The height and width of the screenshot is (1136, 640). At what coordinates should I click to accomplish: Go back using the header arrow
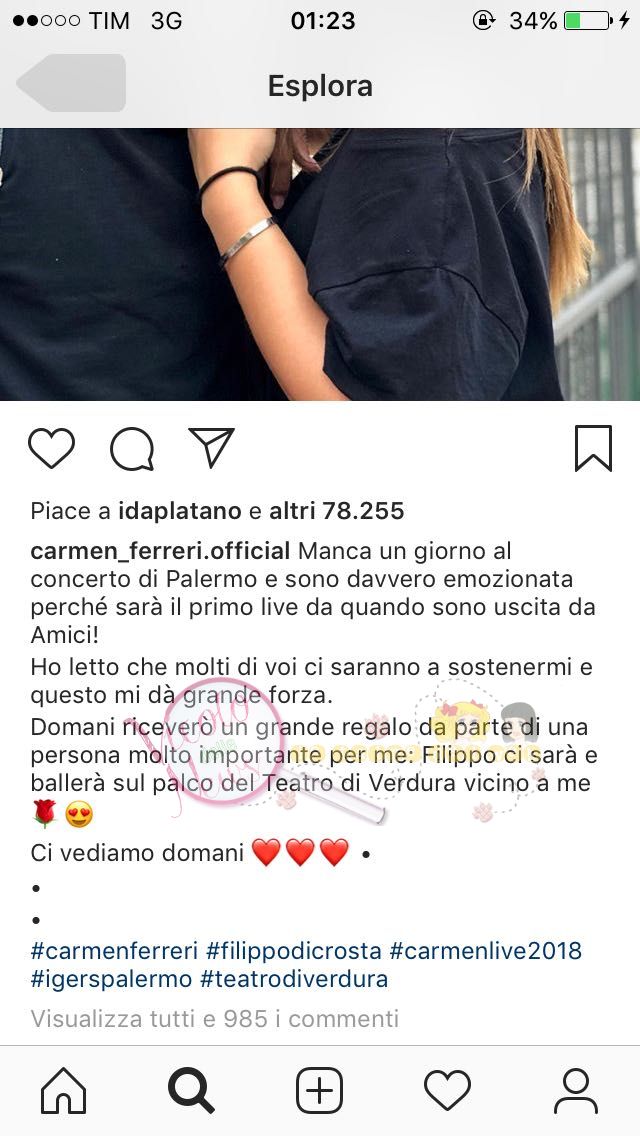pyautogui.click(x=71, y=83)
